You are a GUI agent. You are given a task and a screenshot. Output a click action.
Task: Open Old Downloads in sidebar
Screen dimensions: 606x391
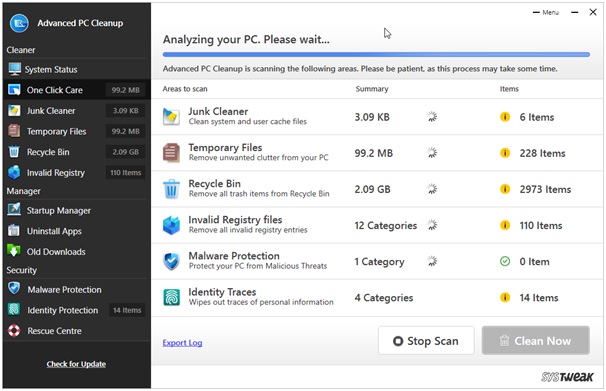click(x=77, y=252)
